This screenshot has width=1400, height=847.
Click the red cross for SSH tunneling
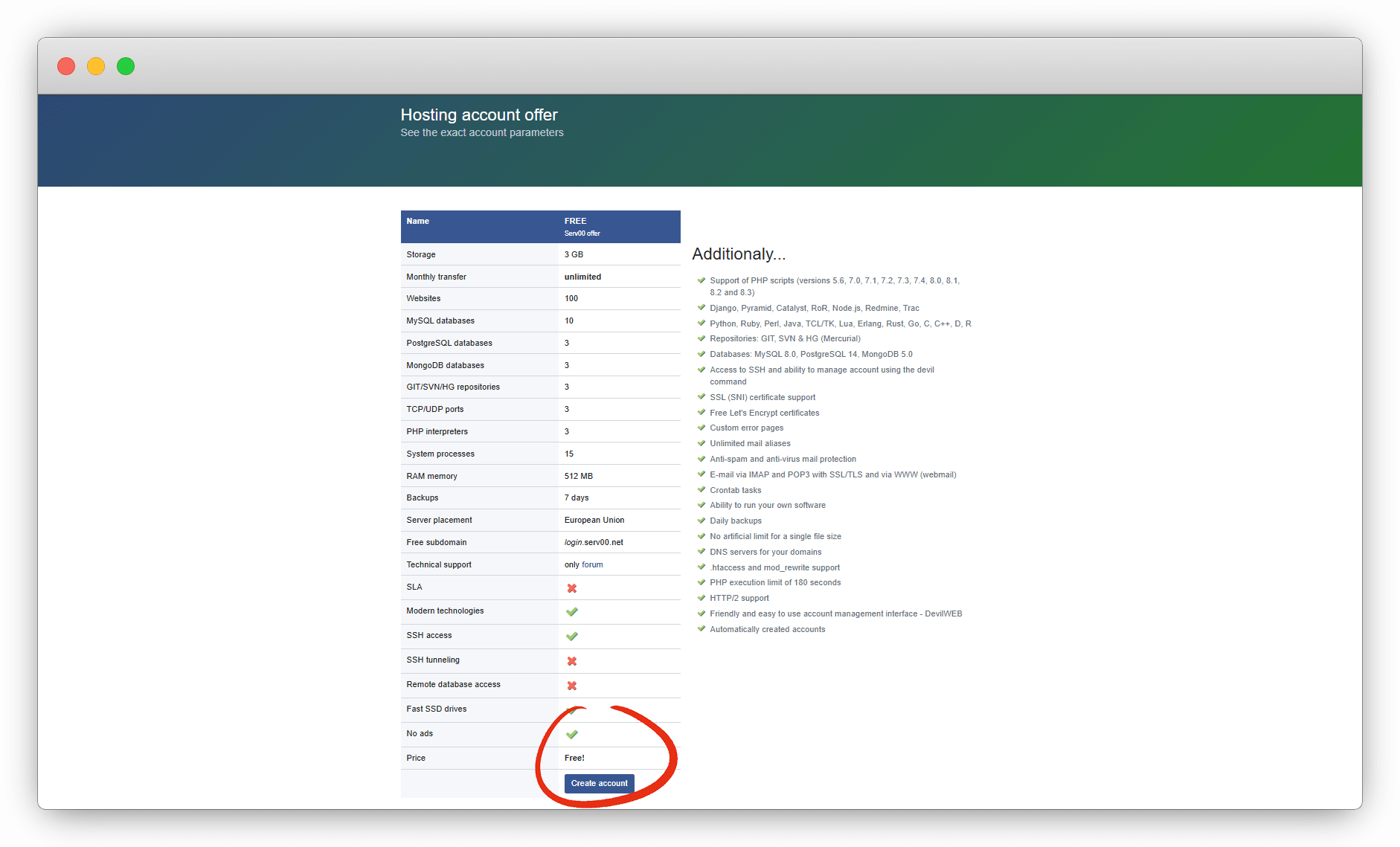[571, 661]
